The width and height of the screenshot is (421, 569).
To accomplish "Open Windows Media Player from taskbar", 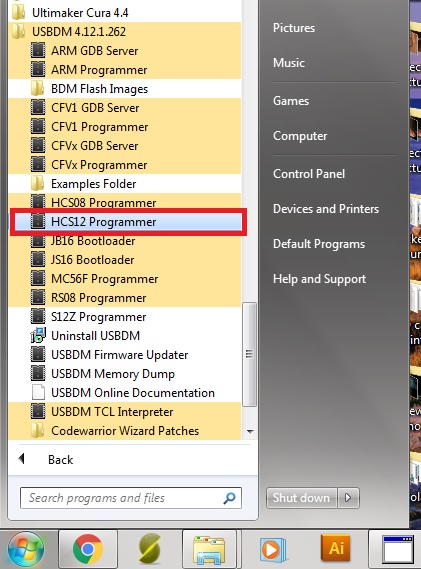I will click(x=273, y=550).
